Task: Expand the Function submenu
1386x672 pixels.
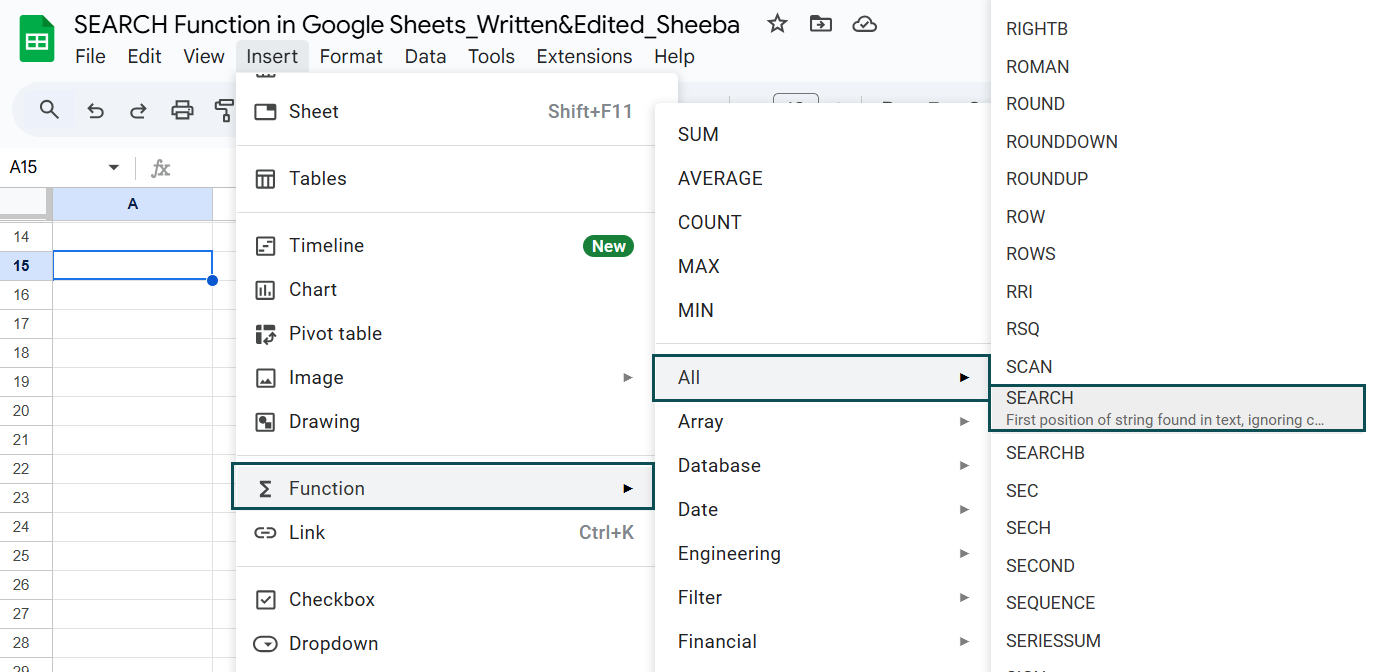Action: (x=443, y=487)
